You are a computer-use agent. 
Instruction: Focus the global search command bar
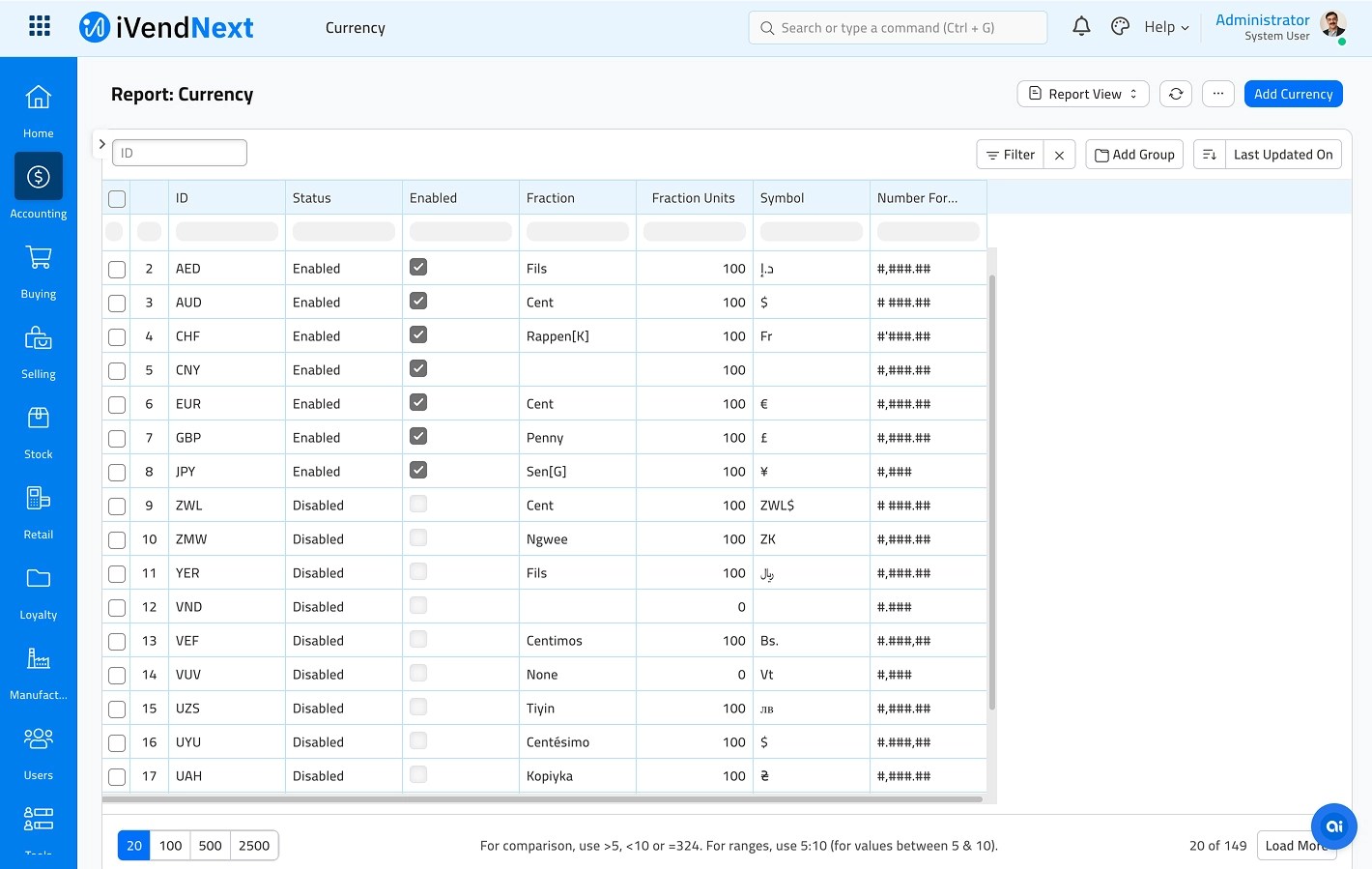point(898,28)
